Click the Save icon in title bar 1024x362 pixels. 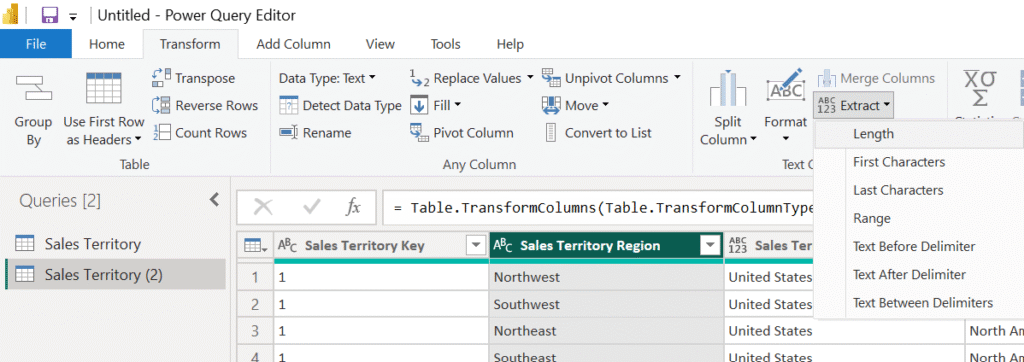tap(49, 15)
